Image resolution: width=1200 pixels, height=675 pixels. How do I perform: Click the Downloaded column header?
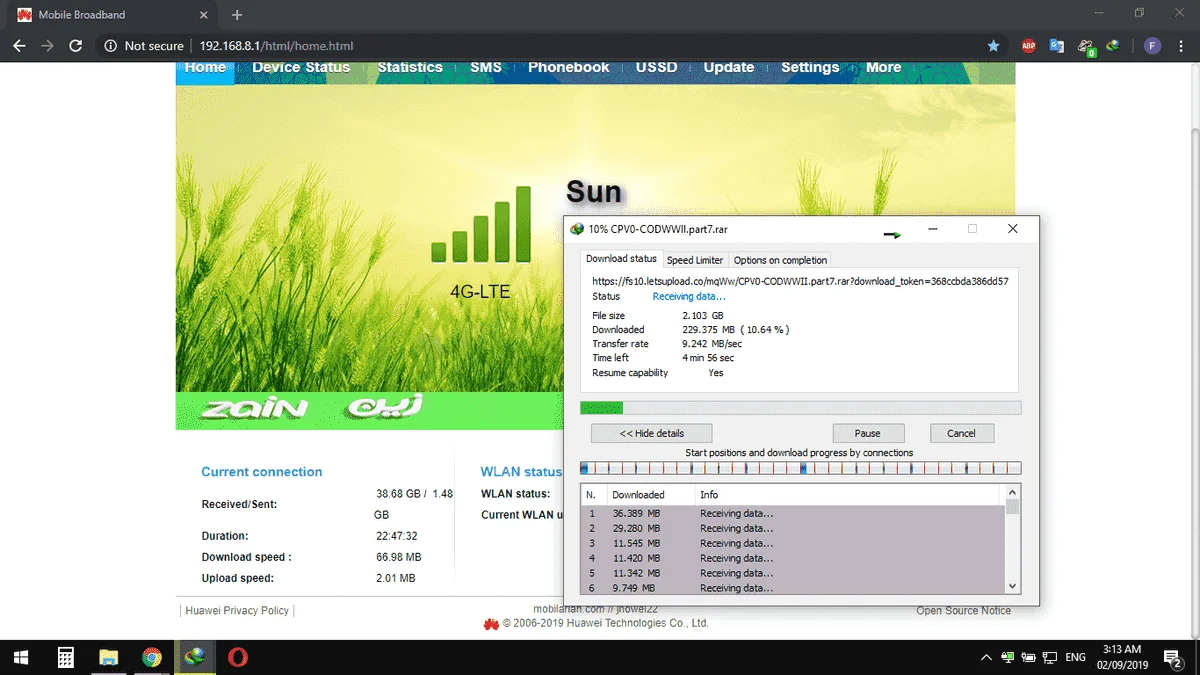[x=649, y=495]
